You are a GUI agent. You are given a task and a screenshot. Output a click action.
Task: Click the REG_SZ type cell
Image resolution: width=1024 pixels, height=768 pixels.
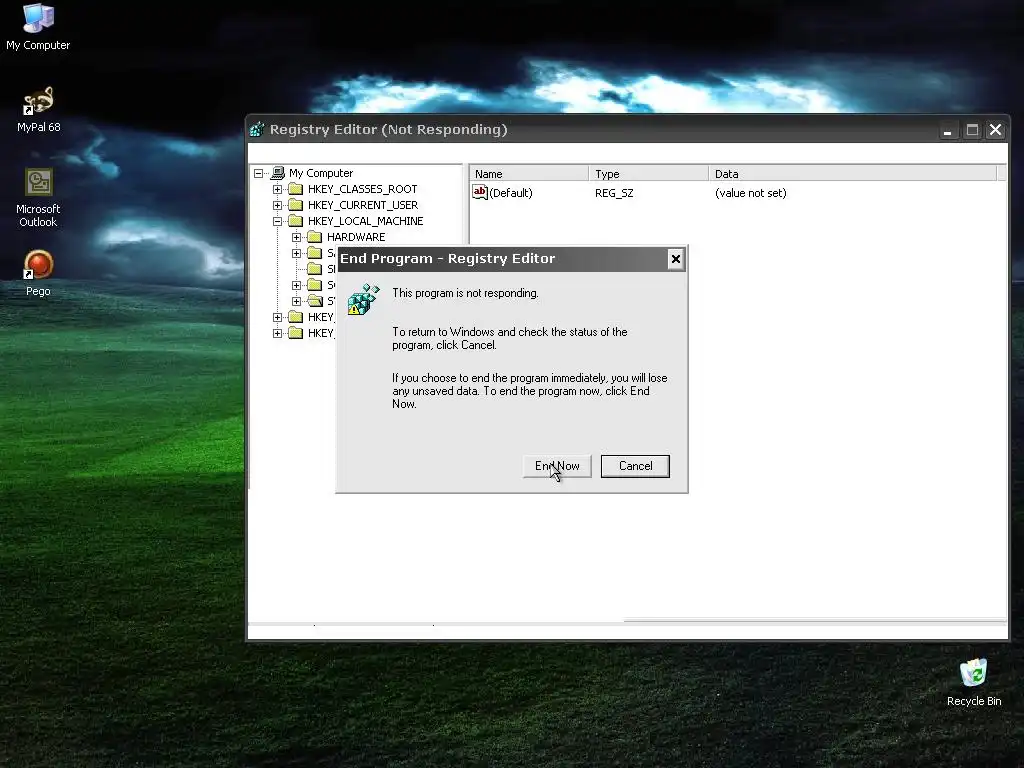click(614, 193)
